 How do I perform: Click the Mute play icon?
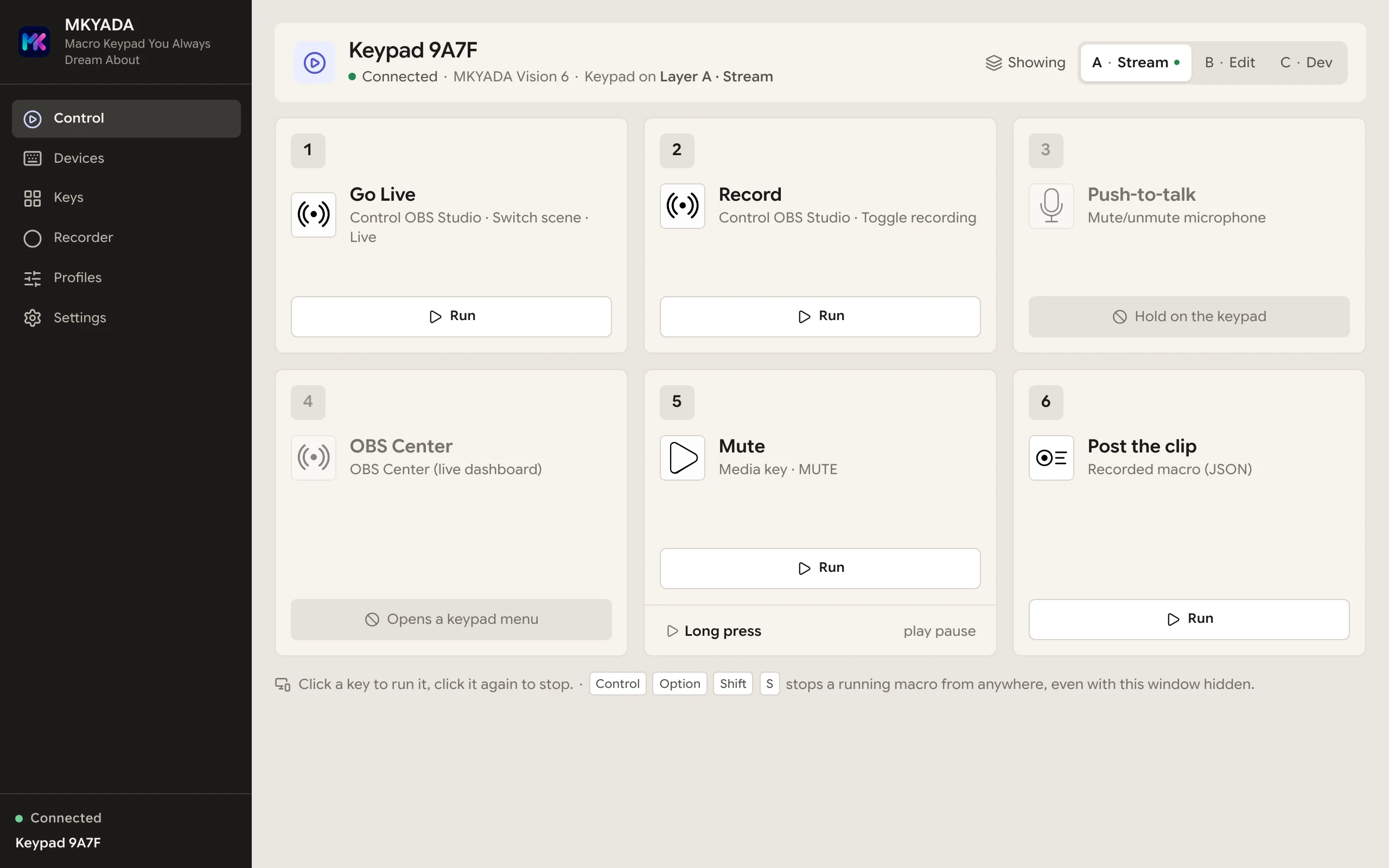[x=682, y=457]
